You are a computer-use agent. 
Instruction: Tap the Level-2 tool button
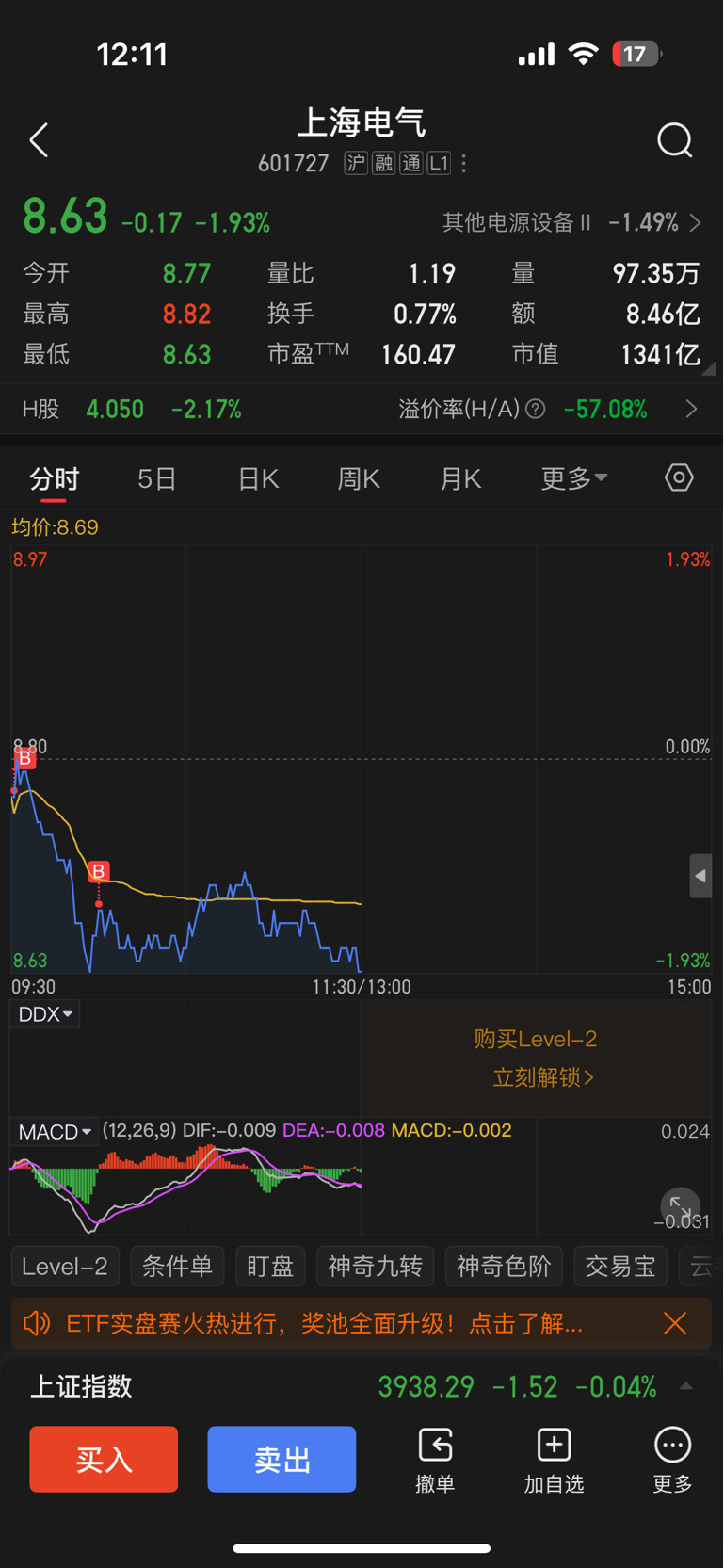(x=65, y=1266)
